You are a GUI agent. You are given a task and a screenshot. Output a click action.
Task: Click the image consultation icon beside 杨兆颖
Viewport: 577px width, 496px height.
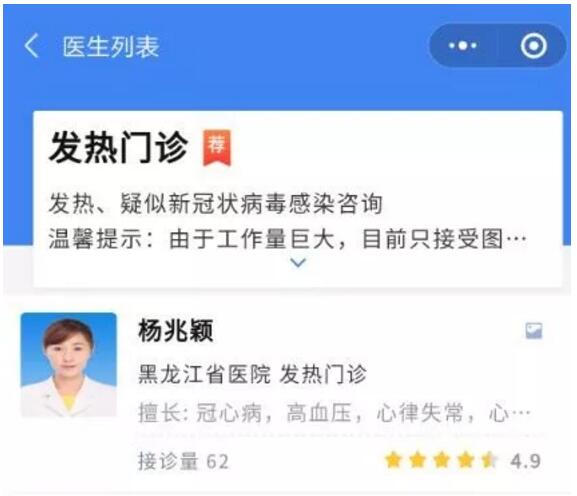pyautogui.click(x=534, y=330)
